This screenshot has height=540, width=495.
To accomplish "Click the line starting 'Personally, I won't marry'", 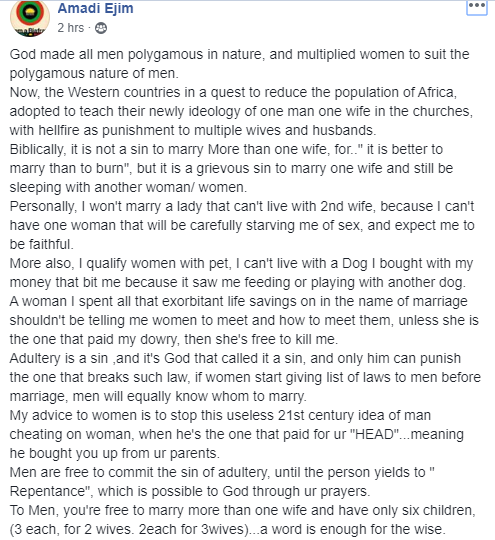I will click(242, 206).
